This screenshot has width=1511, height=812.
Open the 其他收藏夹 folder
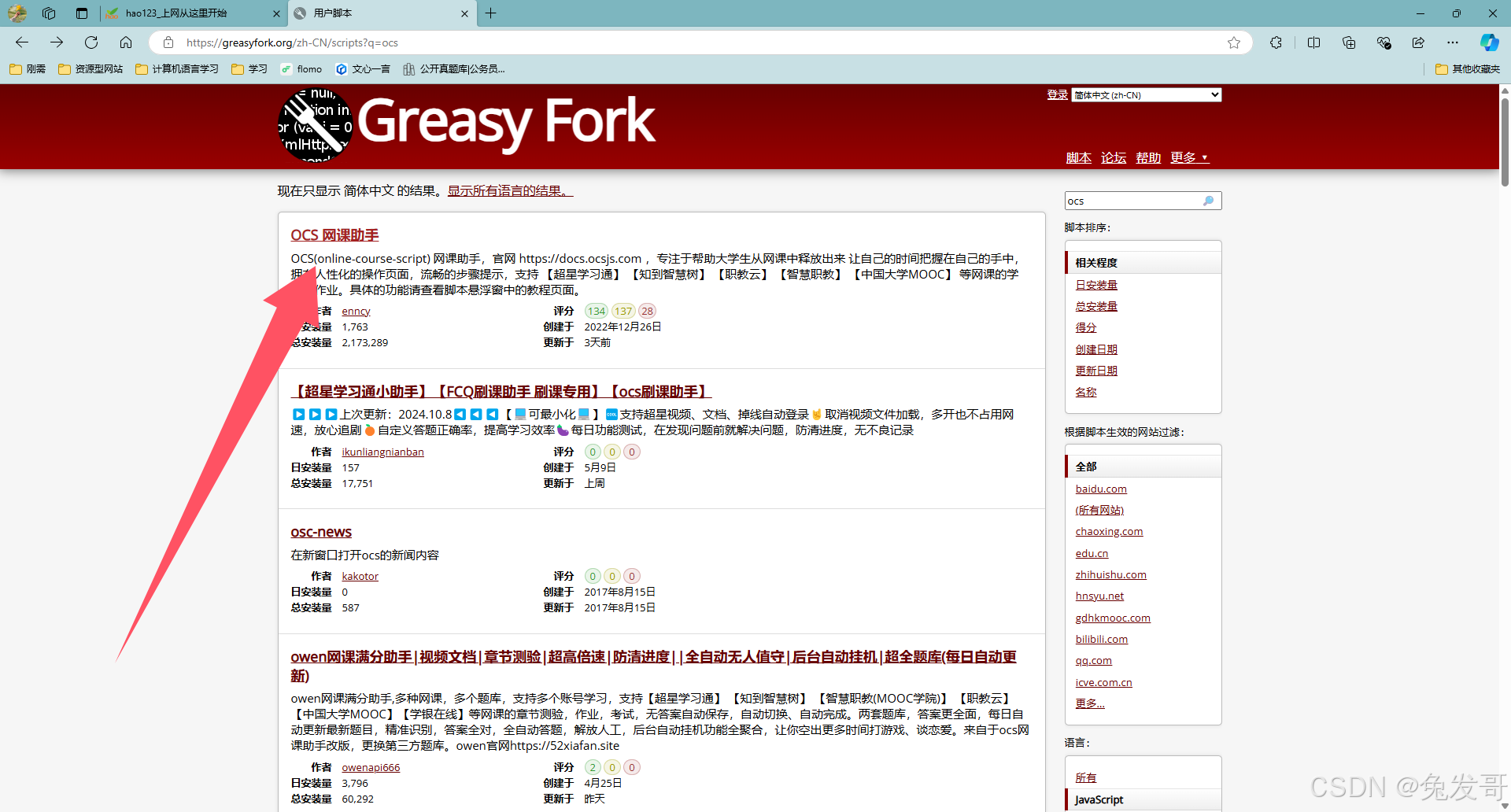(1468, 69)
